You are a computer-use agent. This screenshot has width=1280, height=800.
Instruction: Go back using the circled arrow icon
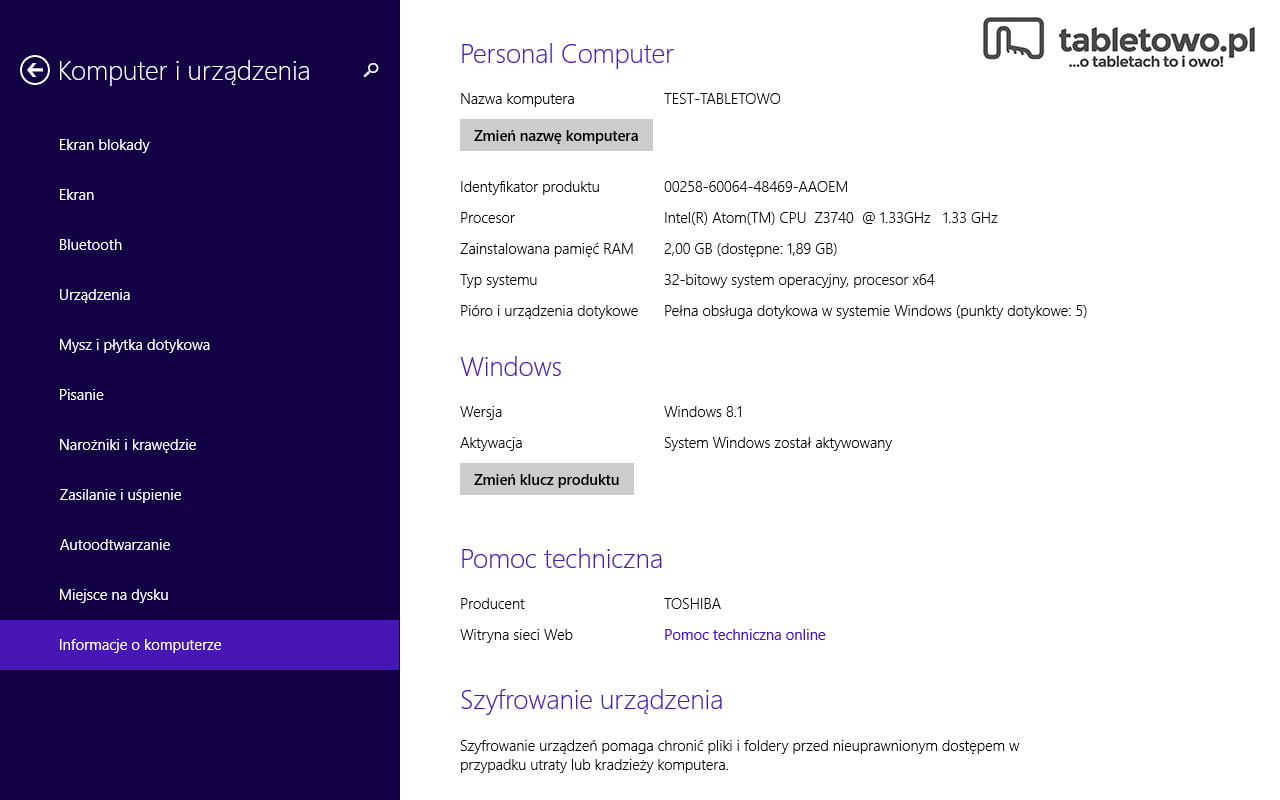tap(34, 70)
